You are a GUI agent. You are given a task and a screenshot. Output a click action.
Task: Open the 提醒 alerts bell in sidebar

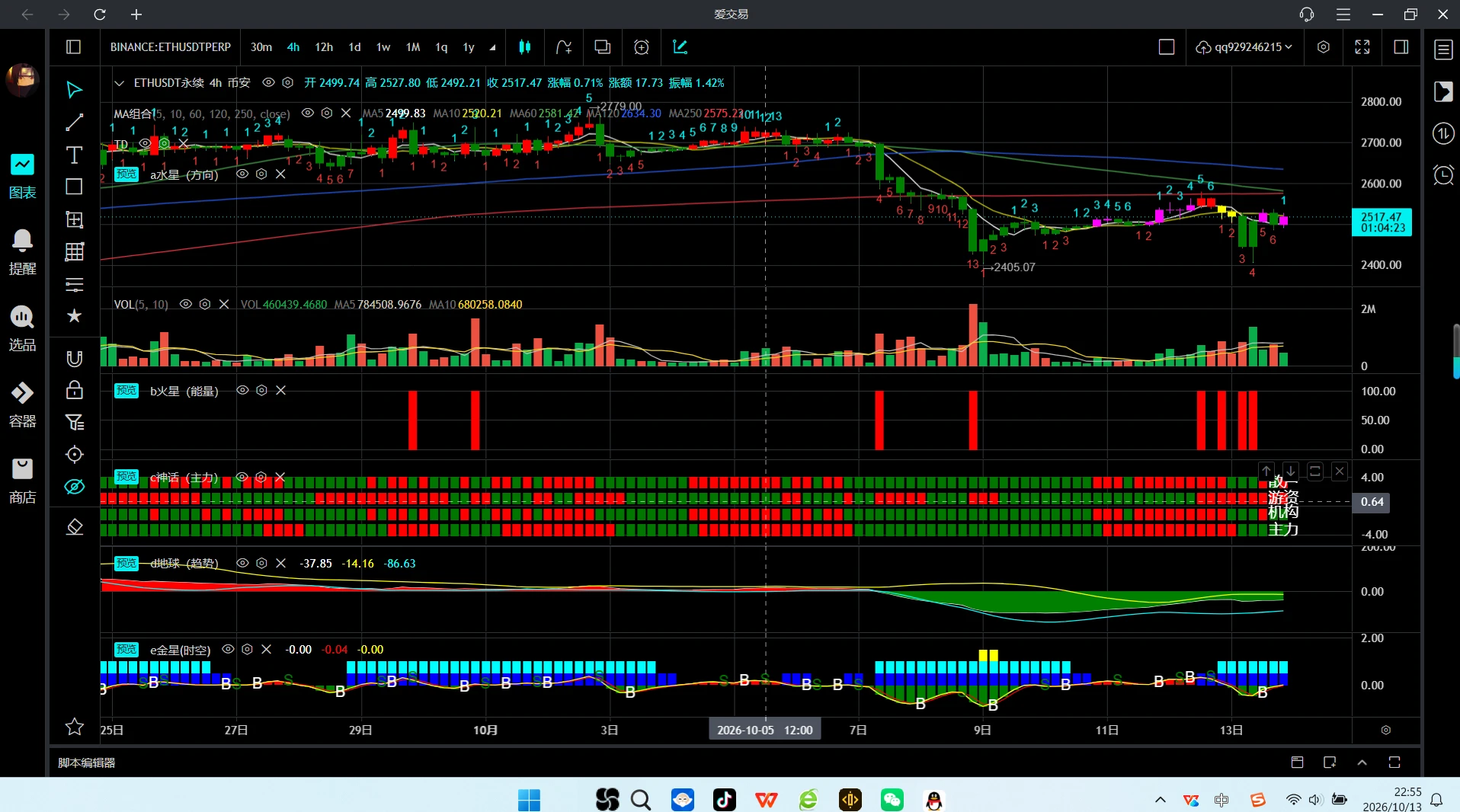22,252
